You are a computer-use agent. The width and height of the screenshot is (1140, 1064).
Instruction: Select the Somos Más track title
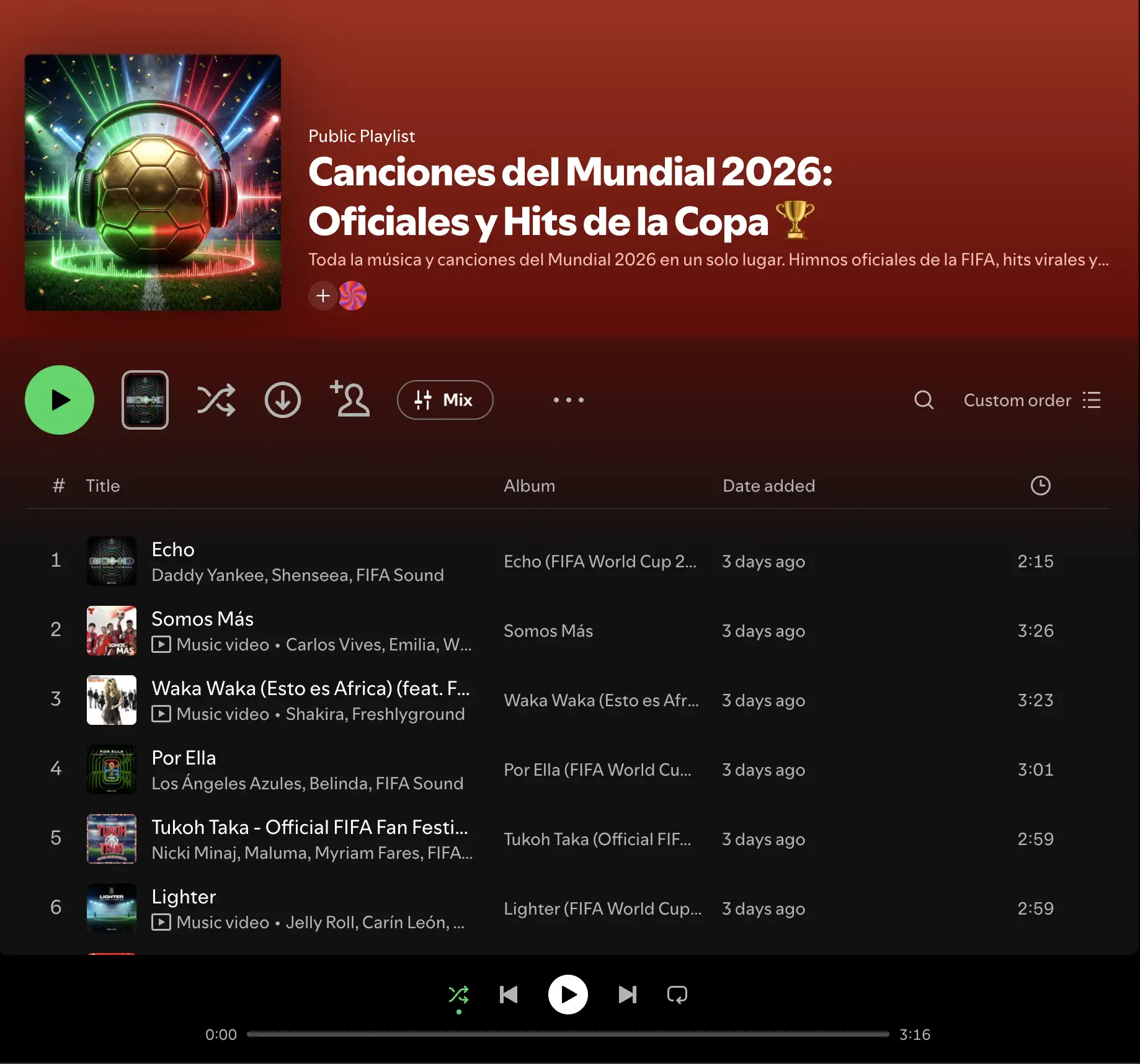tap(202, 619)
